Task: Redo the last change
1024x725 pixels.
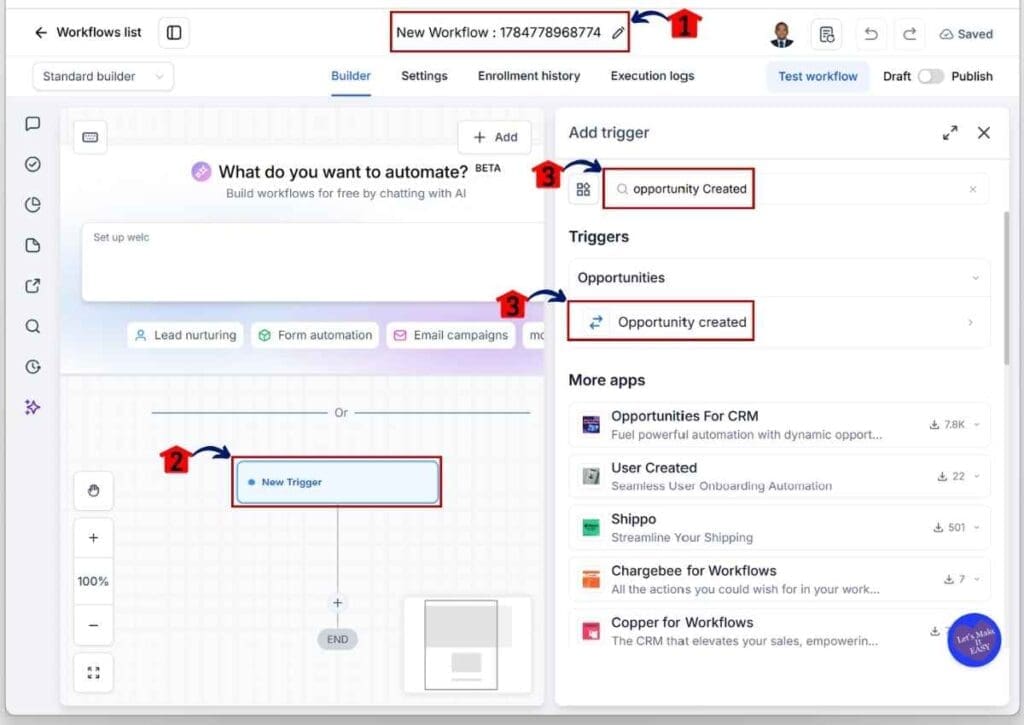Action: (909, 34)
